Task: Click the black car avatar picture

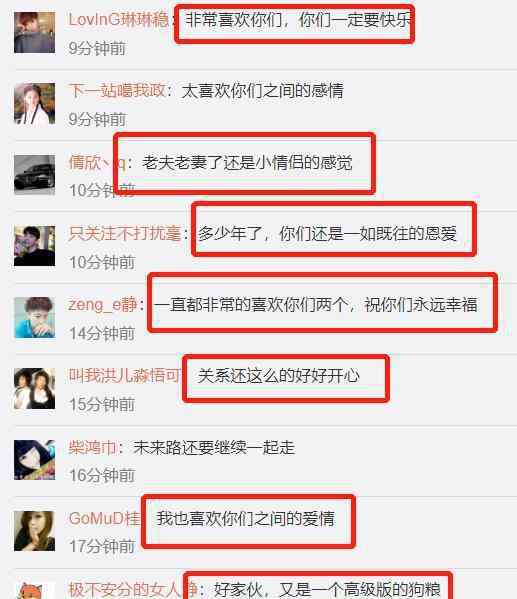Action: click(x=34, y=175)
